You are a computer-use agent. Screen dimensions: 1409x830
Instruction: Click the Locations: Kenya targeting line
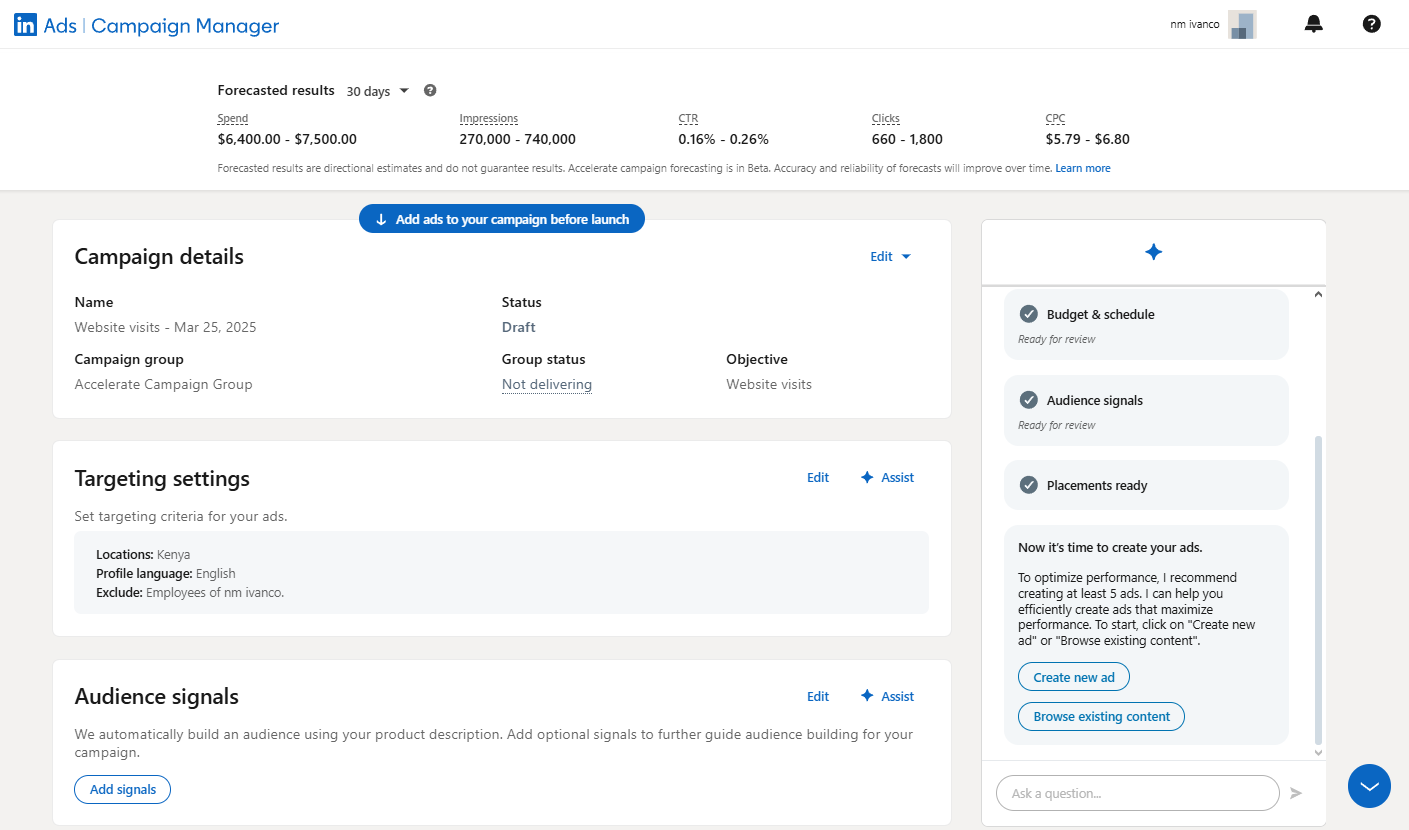pos(143,554)
